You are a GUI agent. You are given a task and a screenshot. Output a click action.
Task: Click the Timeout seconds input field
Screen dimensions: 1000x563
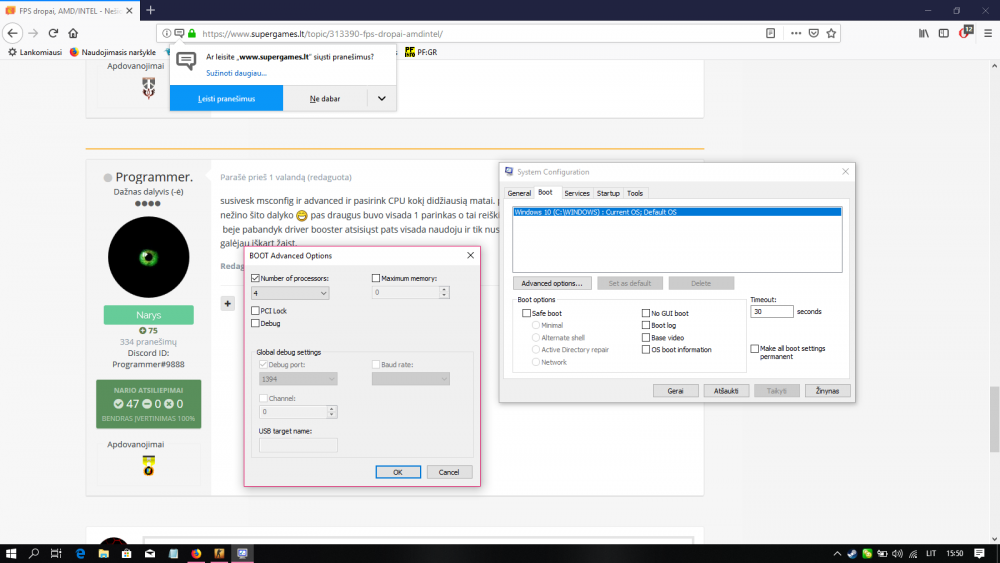[x=772, y=311]
